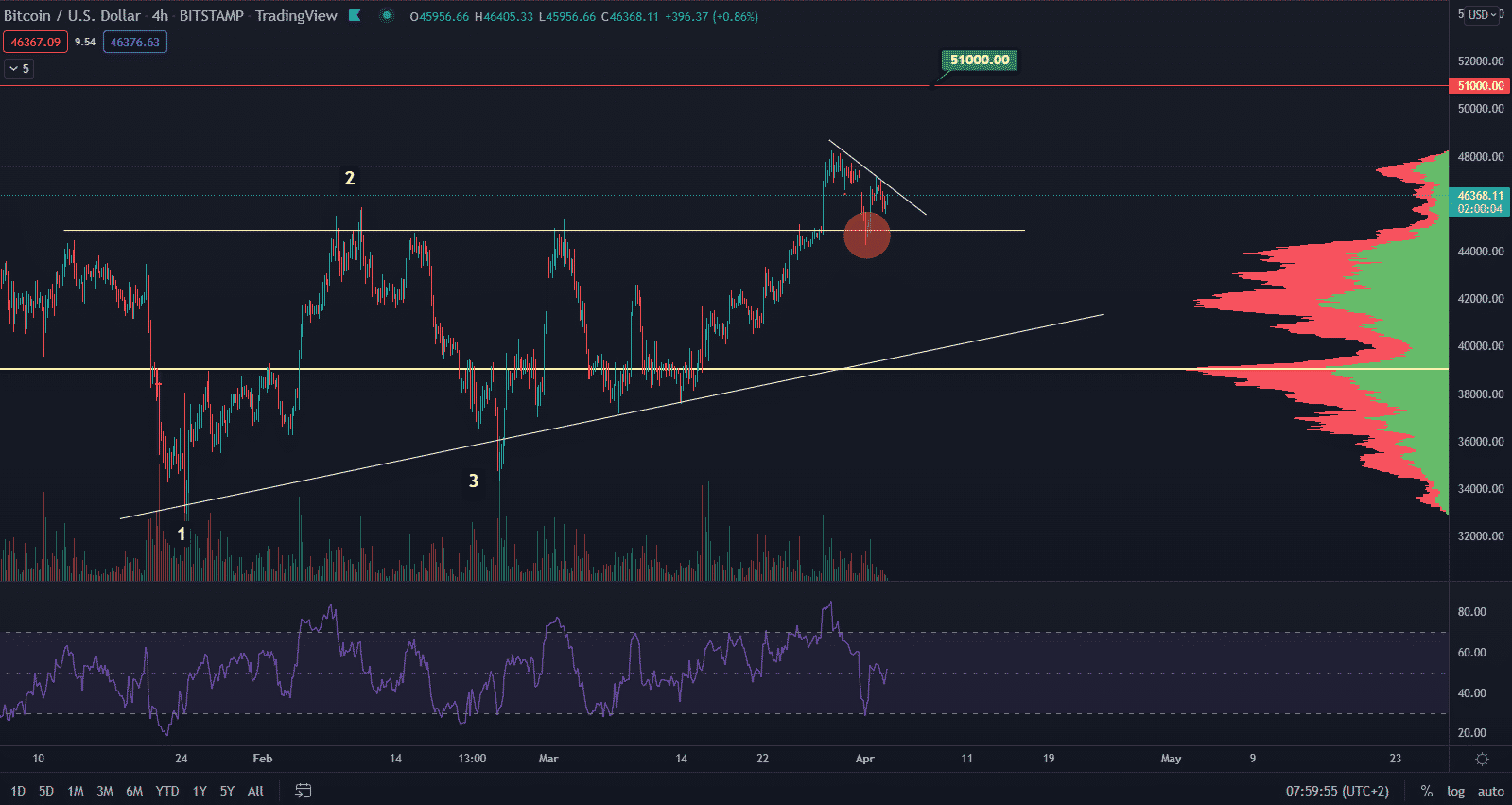This screenshot has height=805, width=1512.
Task: Toggle percent scale mode
Action: point(1426,791)
